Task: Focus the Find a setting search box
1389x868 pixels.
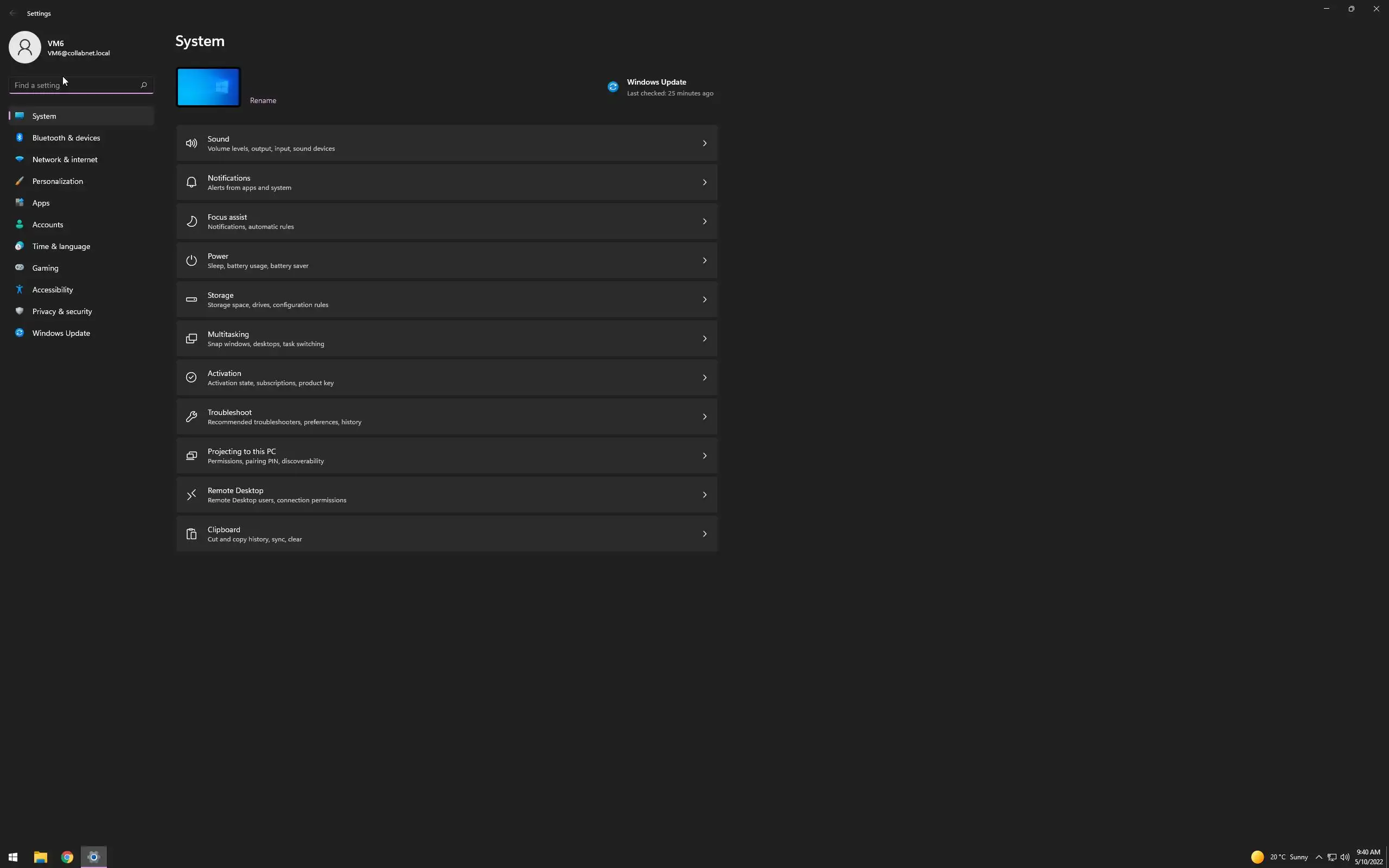Action: (x=75, y=85)
